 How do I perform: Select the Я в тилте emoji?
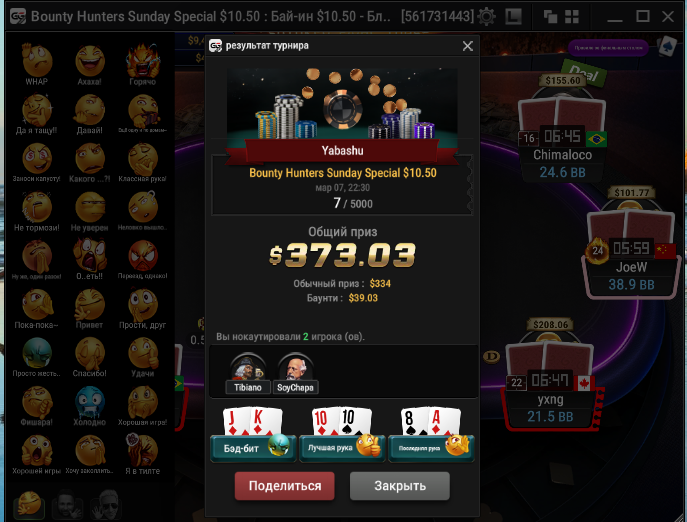(x=143, y=454)
